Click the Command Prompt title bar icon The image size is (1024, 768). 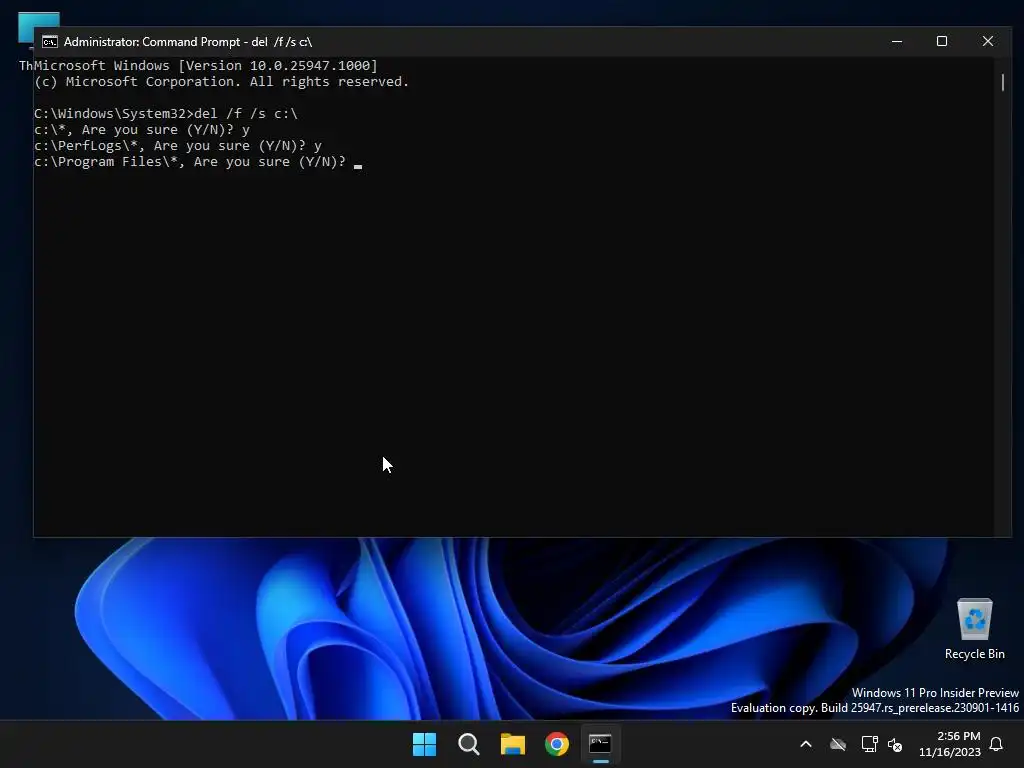[50, 42]
